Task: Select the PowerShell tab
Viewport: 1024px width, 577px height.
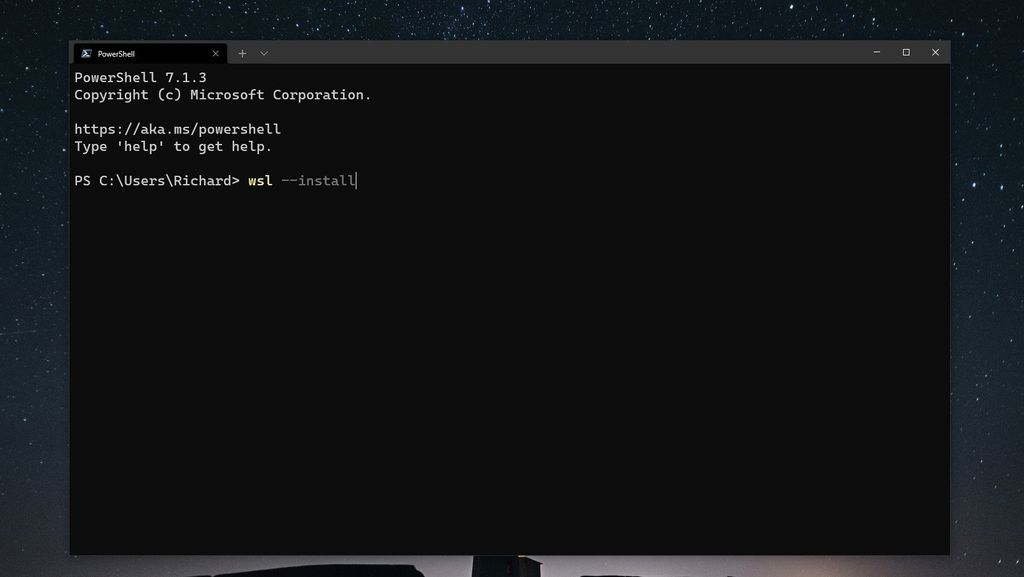Action: click(150, 54)
